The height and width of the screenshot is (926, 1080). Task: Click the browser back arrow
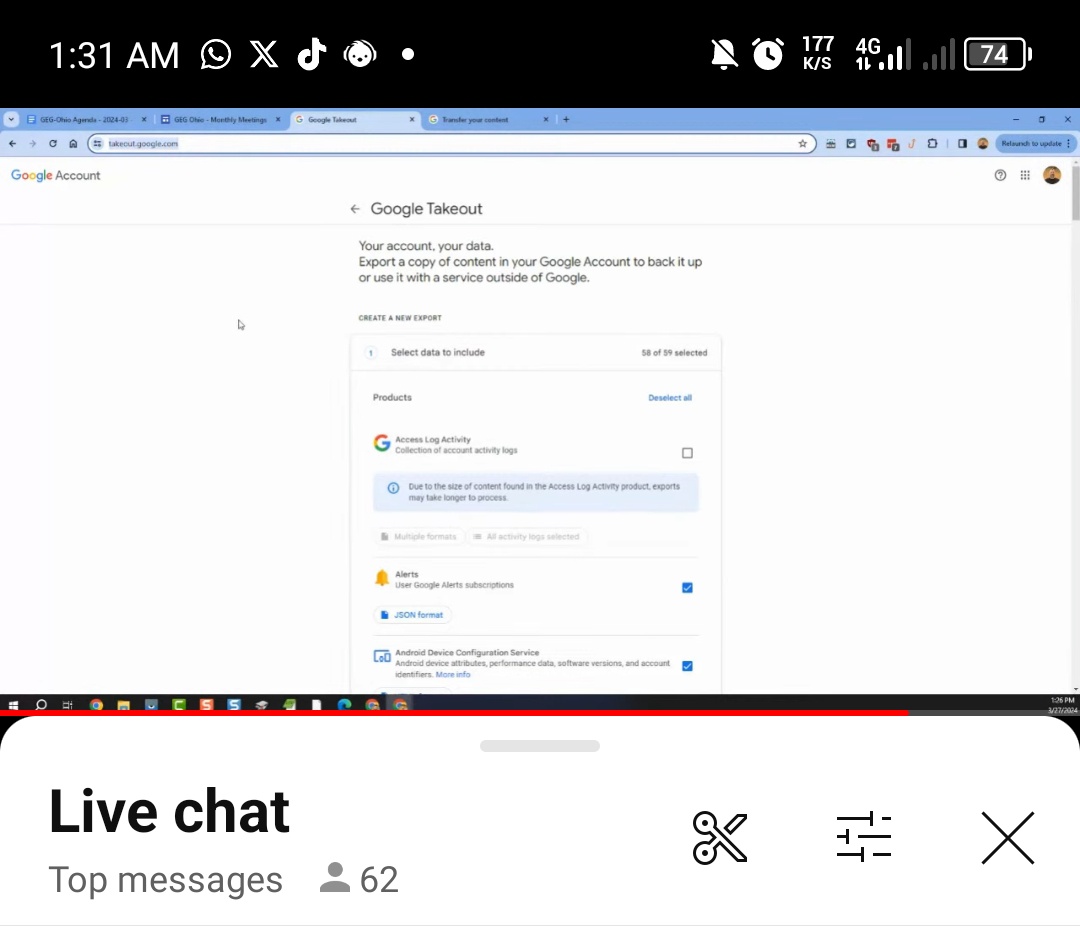pos(12,143)
